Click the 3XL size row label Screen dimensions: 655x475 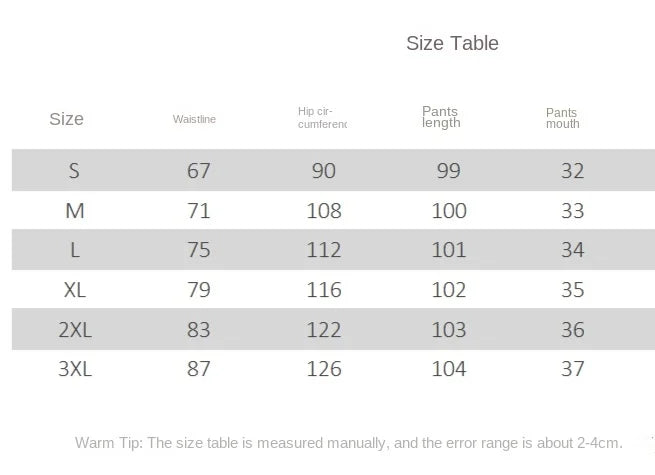pyautogui.click(x=75, y=369)
